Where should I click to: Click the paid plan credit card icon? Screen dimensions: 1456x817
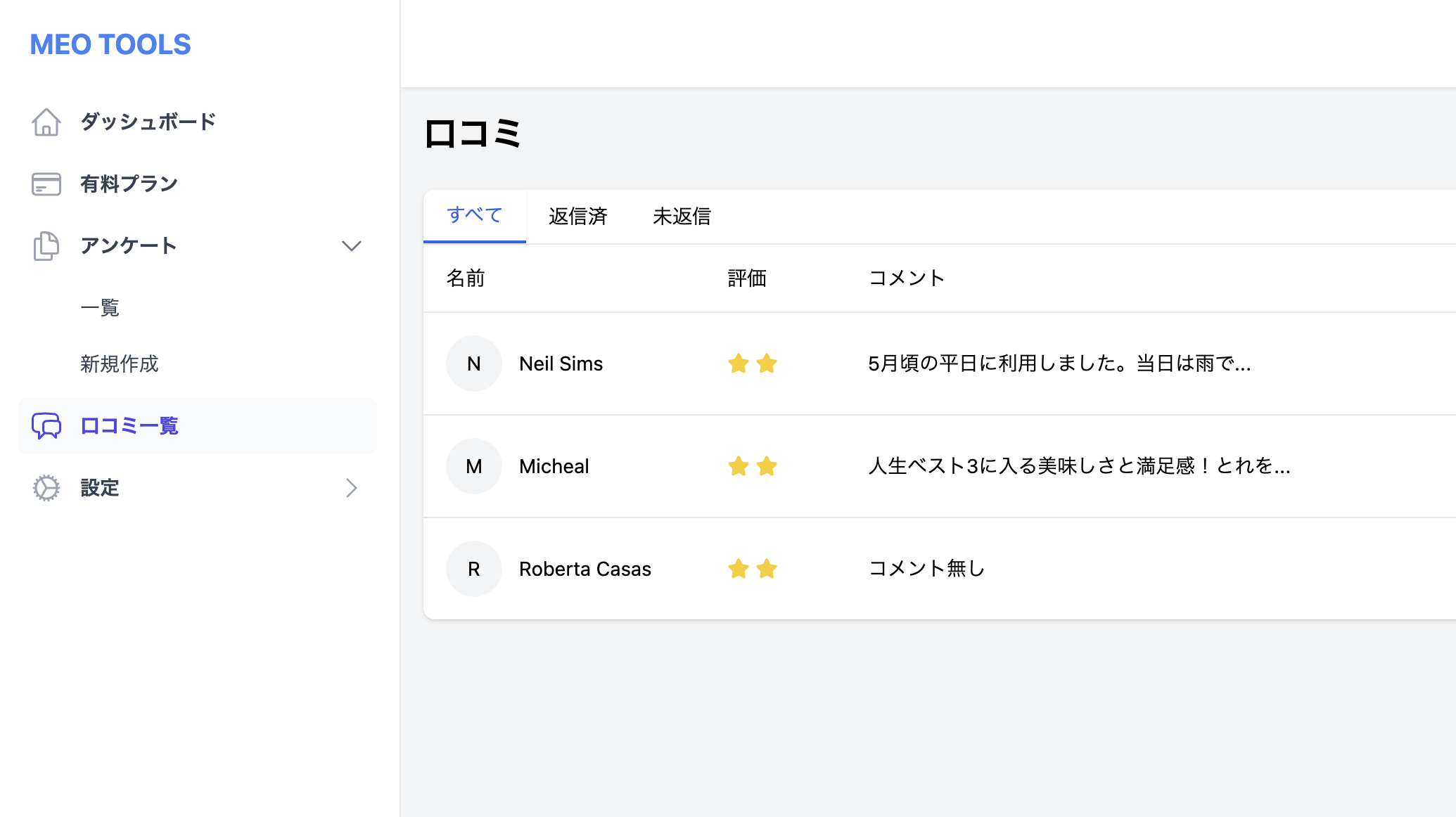(x=46, y=184)
